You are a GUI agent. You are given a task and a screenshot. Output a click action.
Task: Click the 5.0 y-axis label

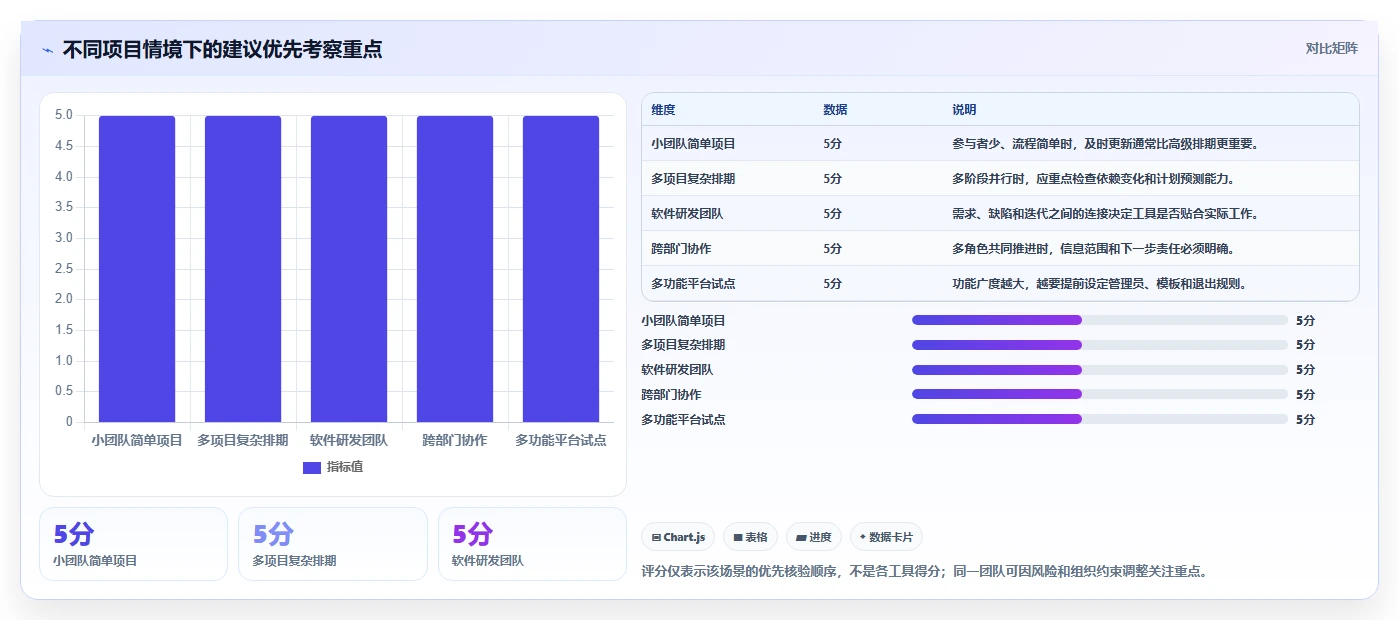63,115
